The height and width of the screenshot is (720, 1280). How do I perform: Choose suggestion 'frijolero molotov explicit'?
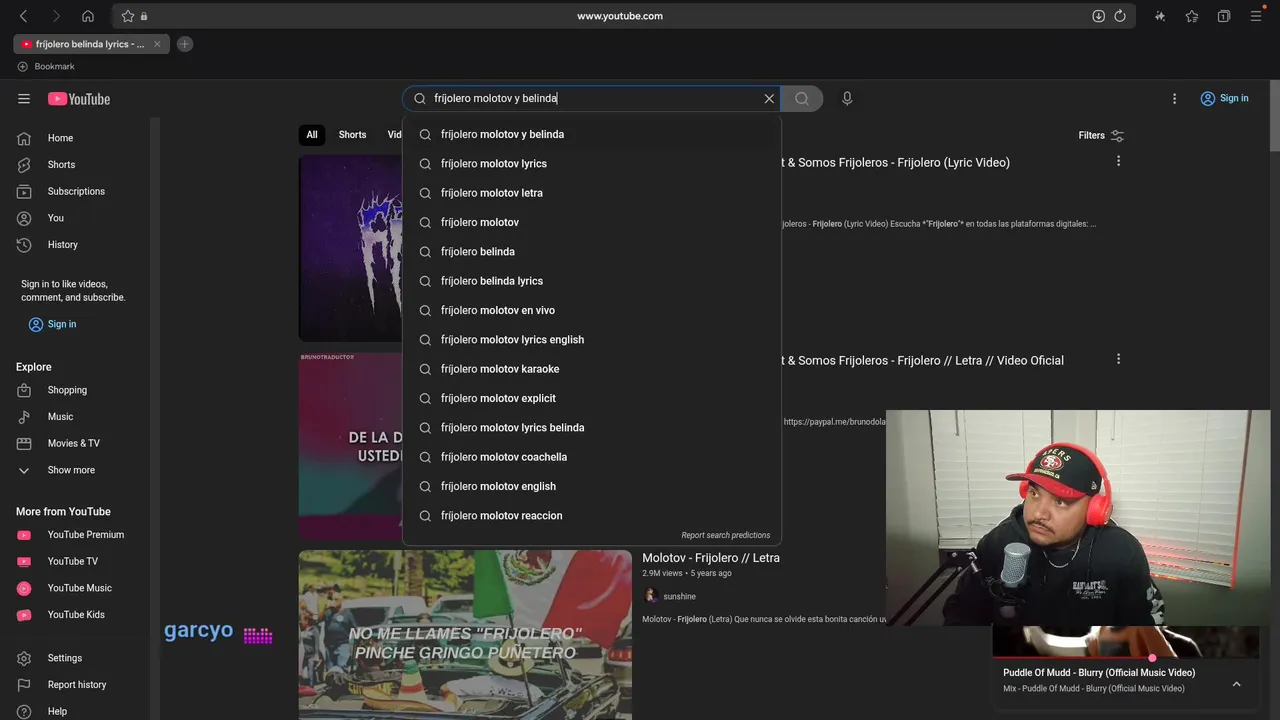coord(592,398)
